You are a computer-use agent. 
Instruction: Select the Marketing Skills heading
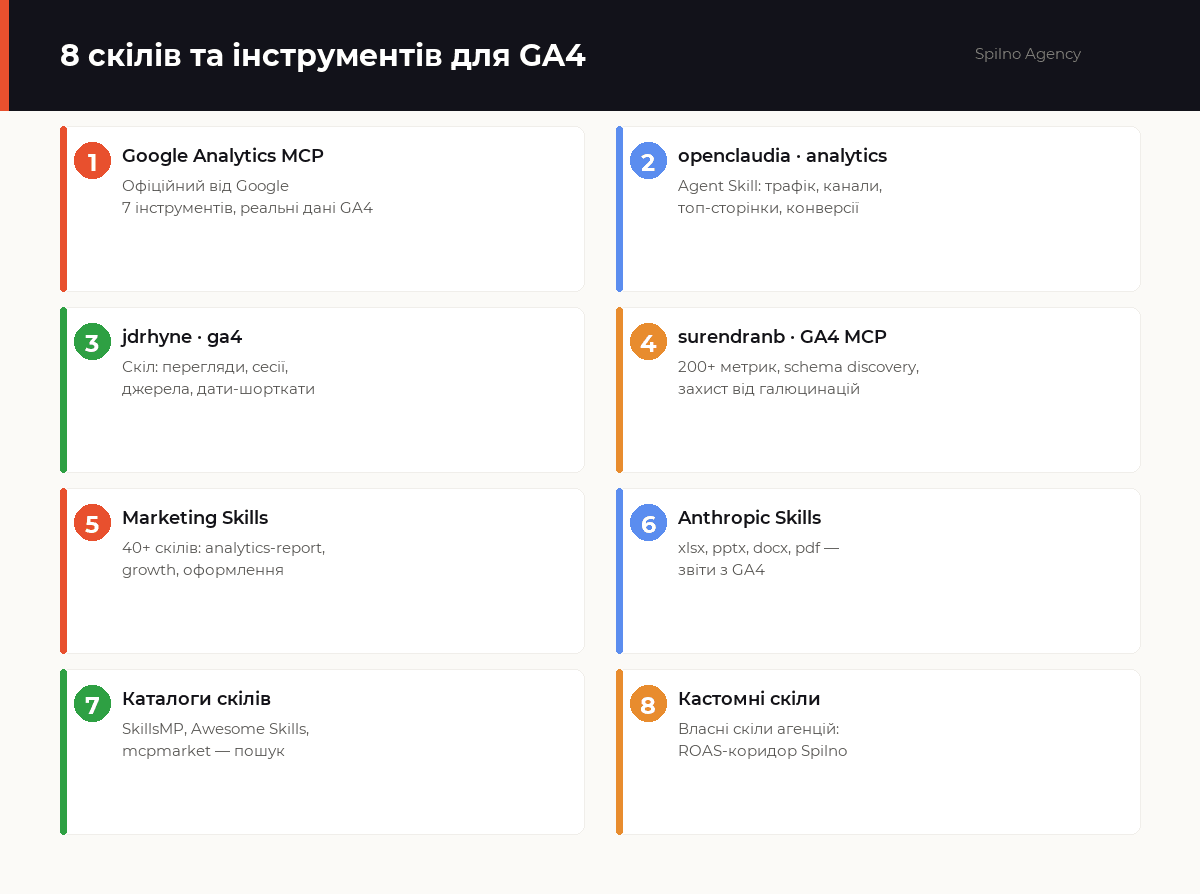(195, 518)
